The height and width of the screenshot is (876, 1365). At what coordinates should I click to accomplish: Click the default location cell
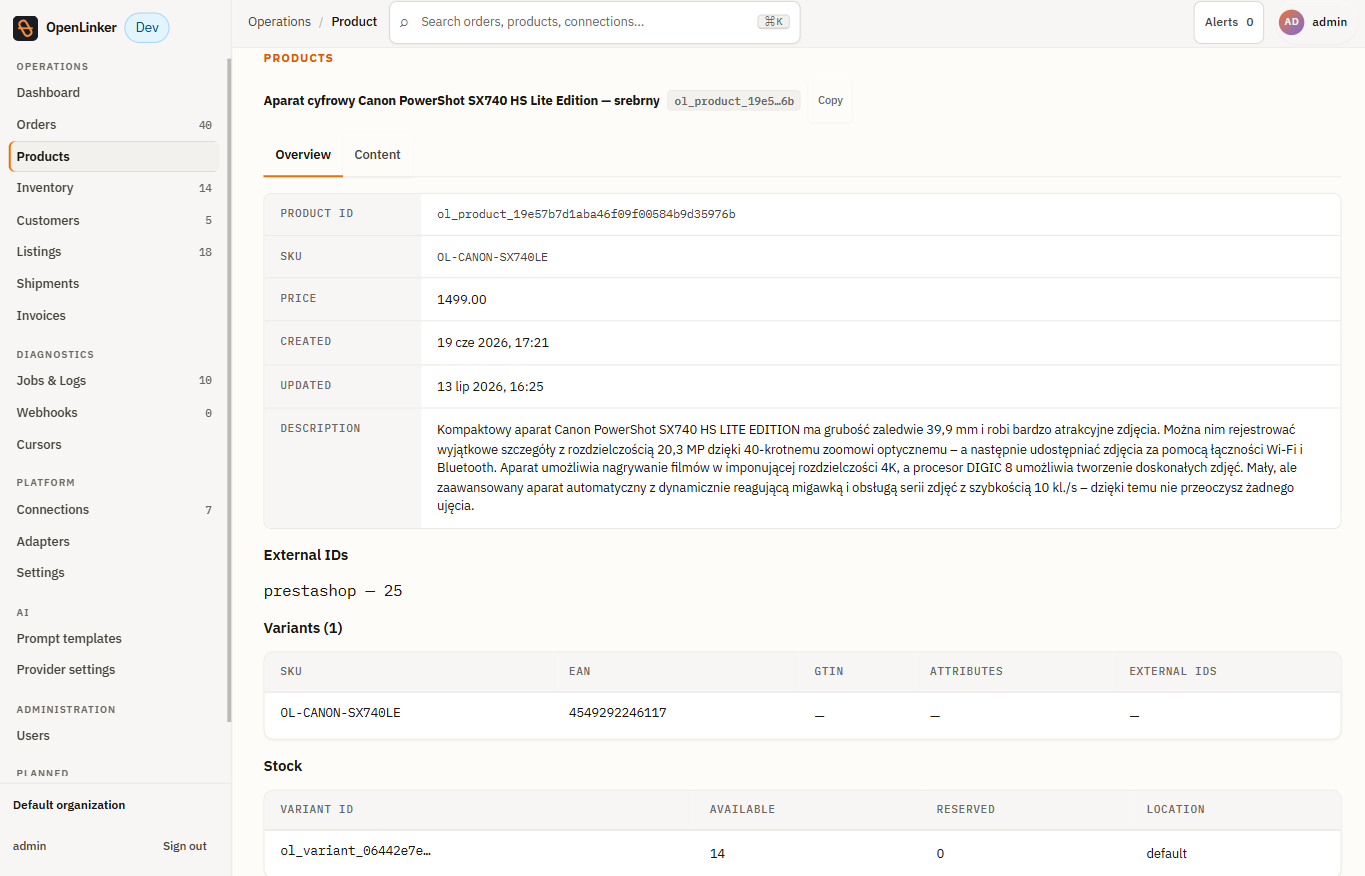coord(1167,854)
